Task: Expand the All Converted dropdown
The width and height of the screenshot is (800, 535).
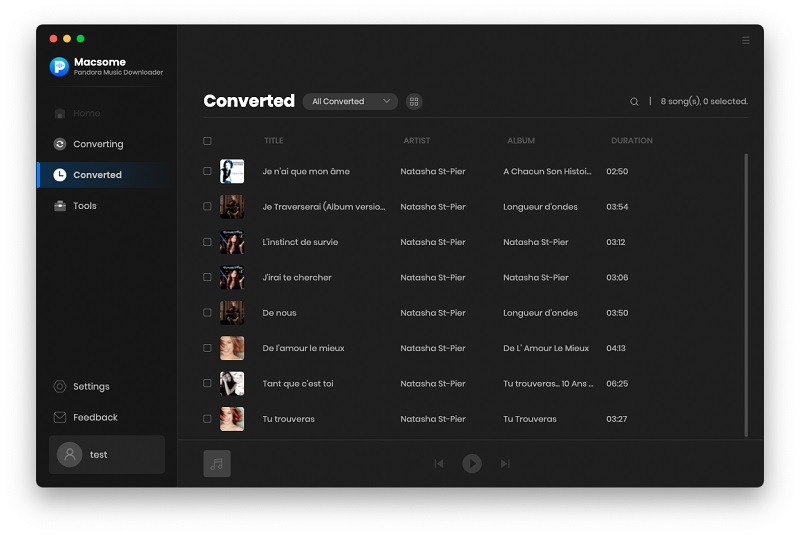Action: point(350,101)
